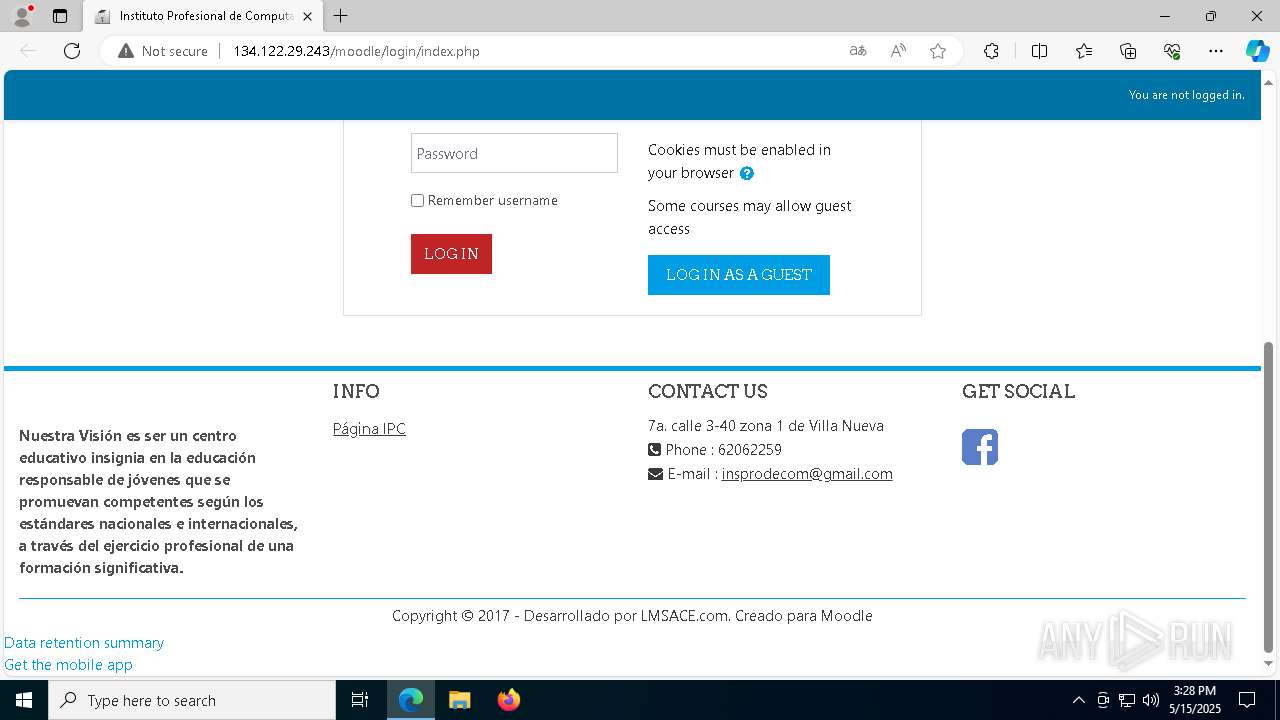Click the 'Nuestra Visión' paragraph text
Viewport: 1280px width, 720px height.
coord(158,502)
